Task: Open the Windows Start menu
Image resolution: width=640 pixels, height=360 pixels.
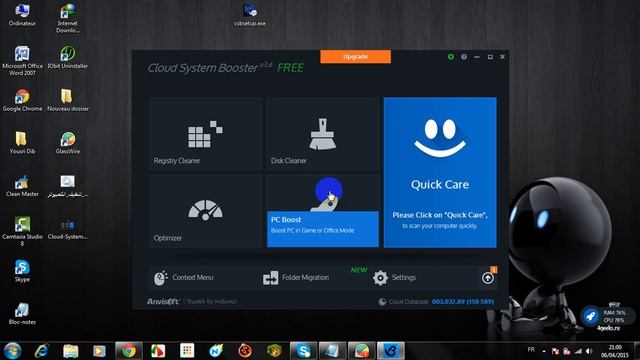Action: tap(12, 351)
